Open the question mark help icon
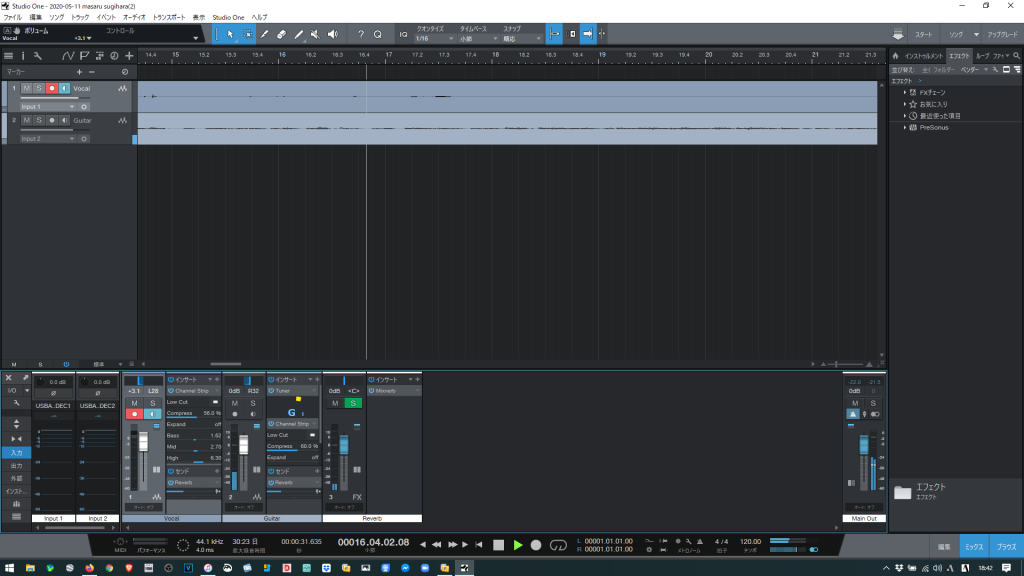Viewport: 1024px width, 576px height. point(360,34)
